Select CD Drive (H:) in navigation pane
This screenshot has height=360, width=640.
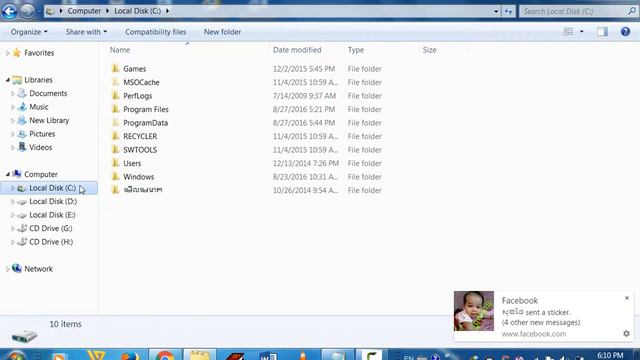coord(51,242)
